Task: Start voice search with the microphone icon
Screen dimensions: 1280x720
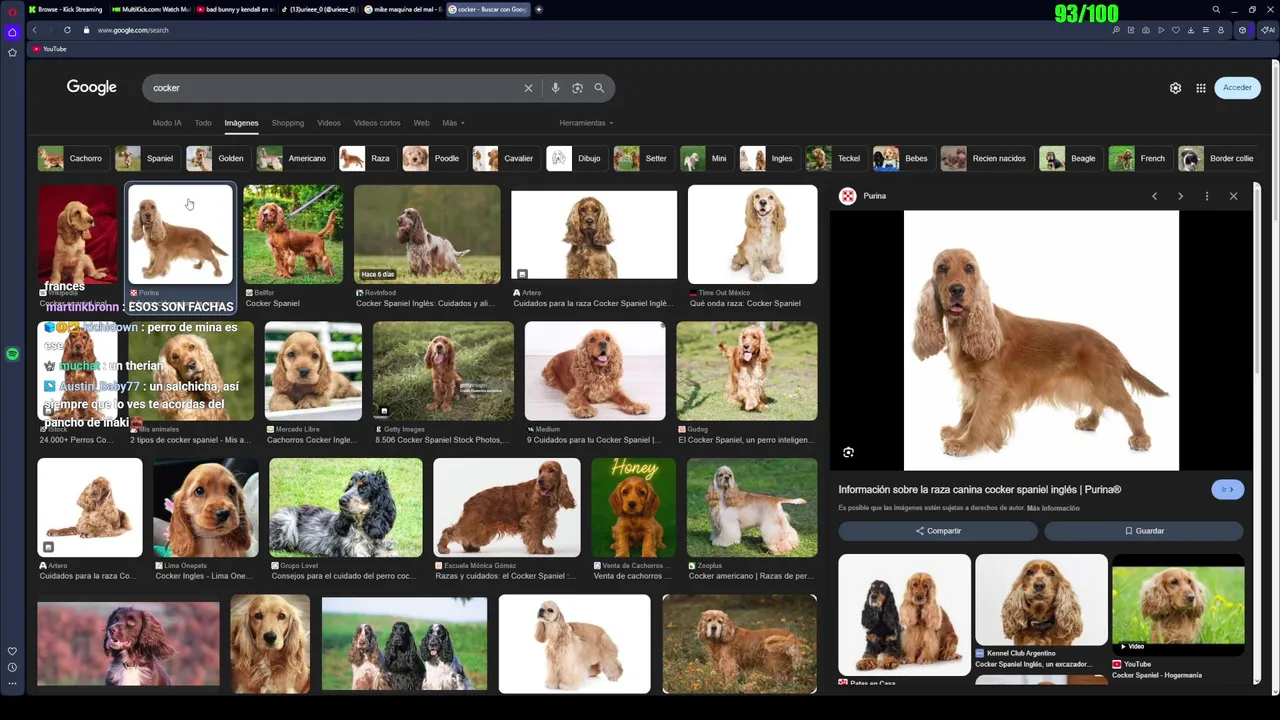Action: [555, 88]
